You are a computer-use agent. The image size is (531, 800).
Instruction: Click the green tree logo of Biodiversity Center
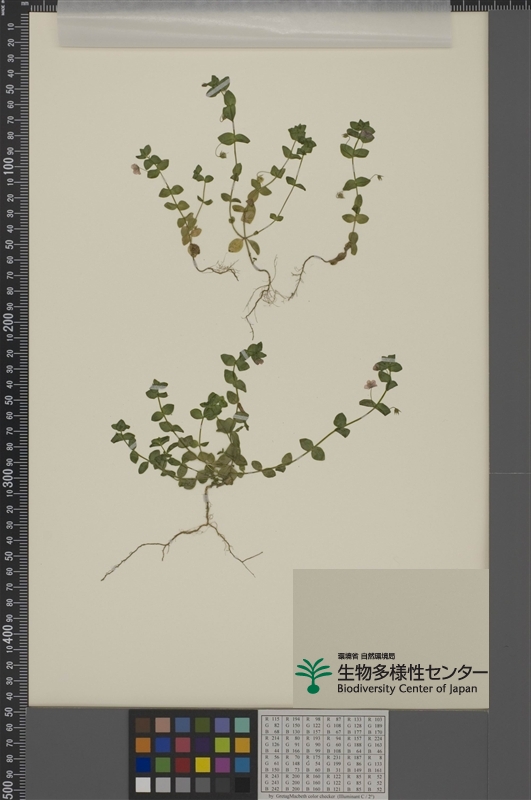(x=313, y=676)
